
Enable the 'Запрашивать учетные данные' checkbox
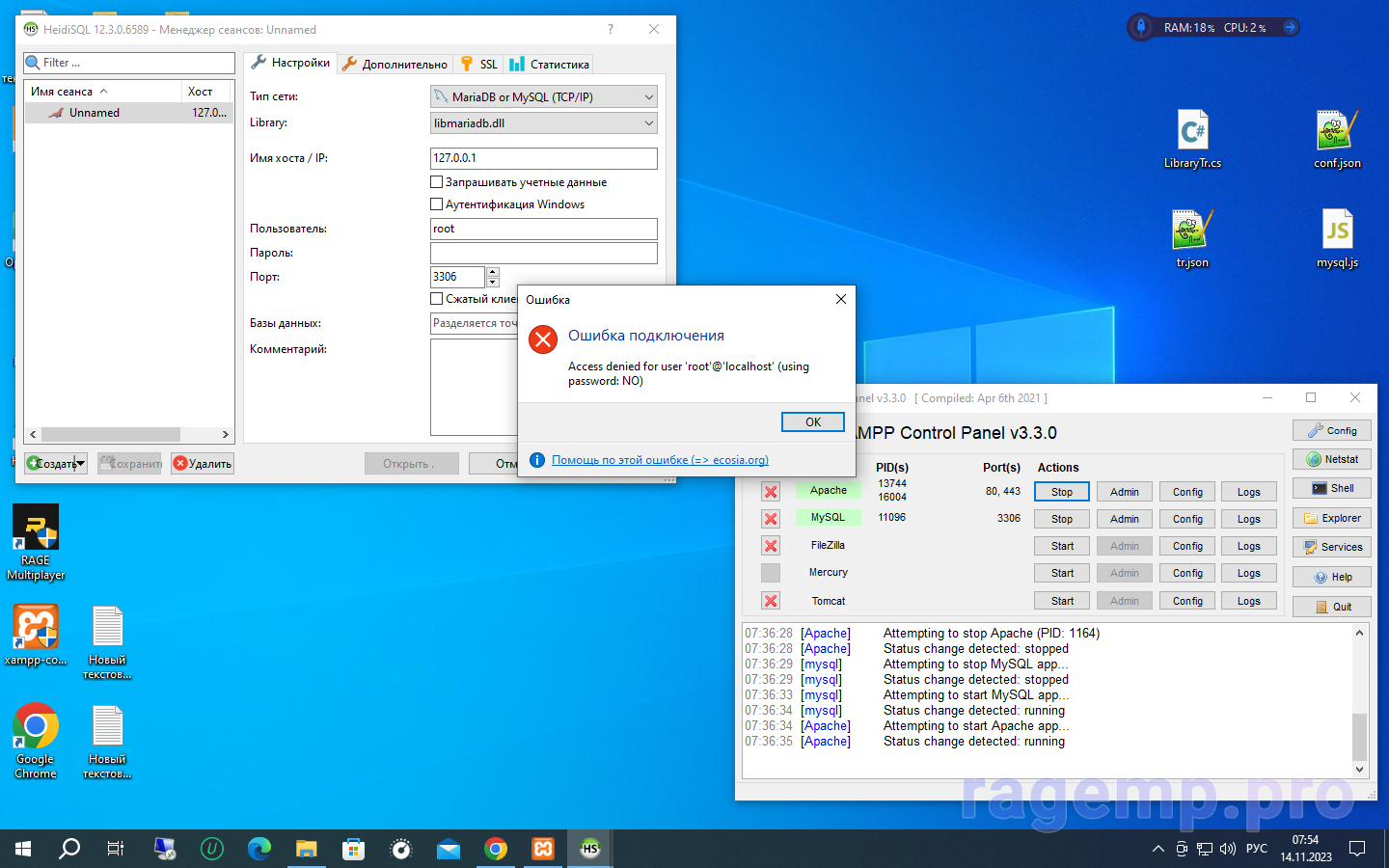tap(436, 182)
